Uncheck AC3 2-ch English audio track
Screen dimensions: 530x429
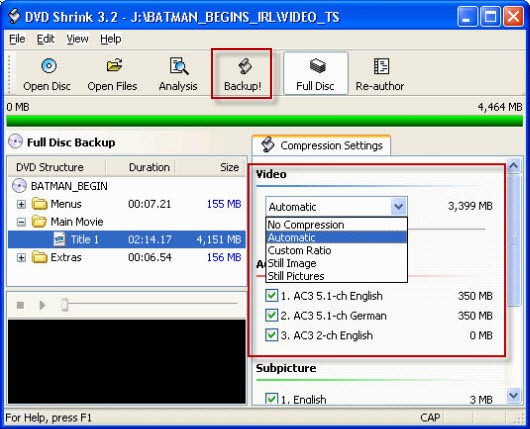[x=271, y=335]
